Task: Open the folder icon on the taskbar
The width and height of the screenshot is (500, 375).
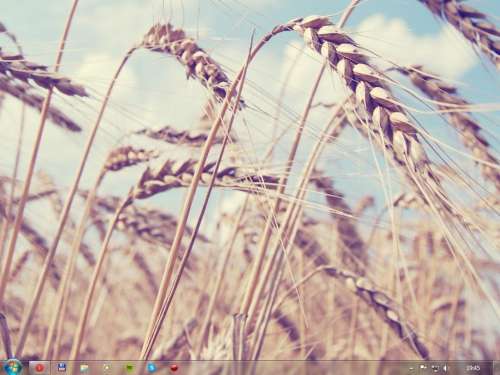Action: click(84, 368)
